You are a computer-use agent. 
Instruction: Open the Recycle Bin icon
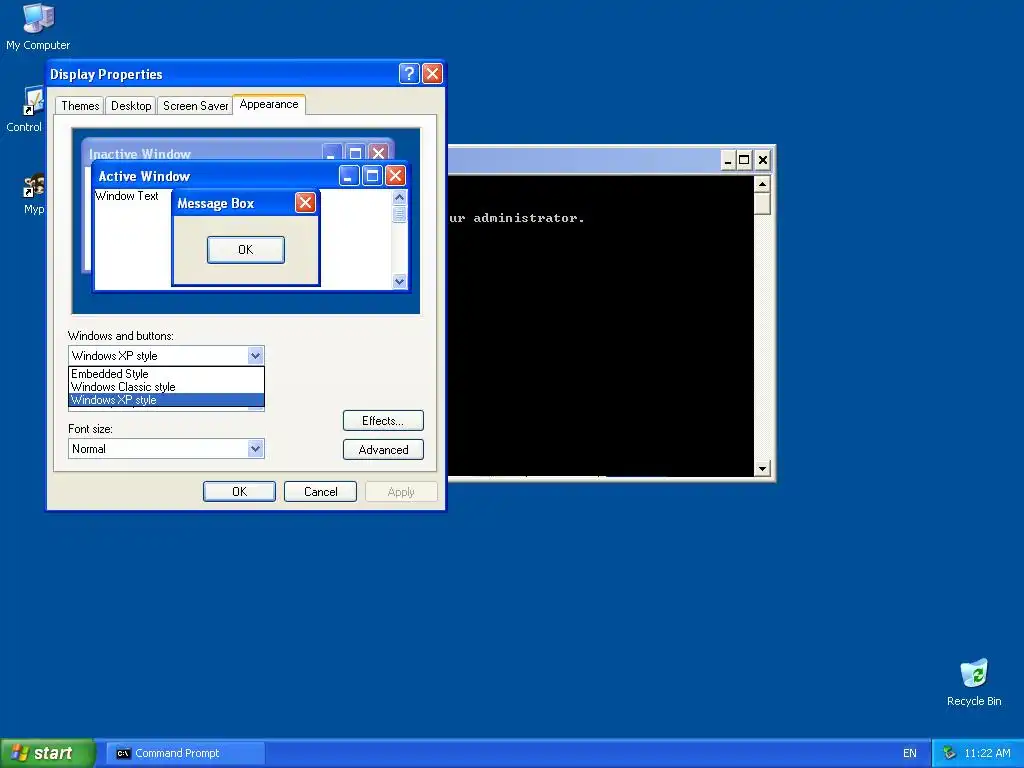974,682
